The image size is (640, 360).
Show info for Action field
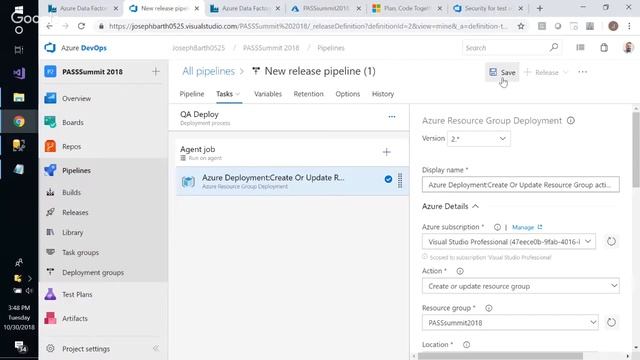pos(460,271)
